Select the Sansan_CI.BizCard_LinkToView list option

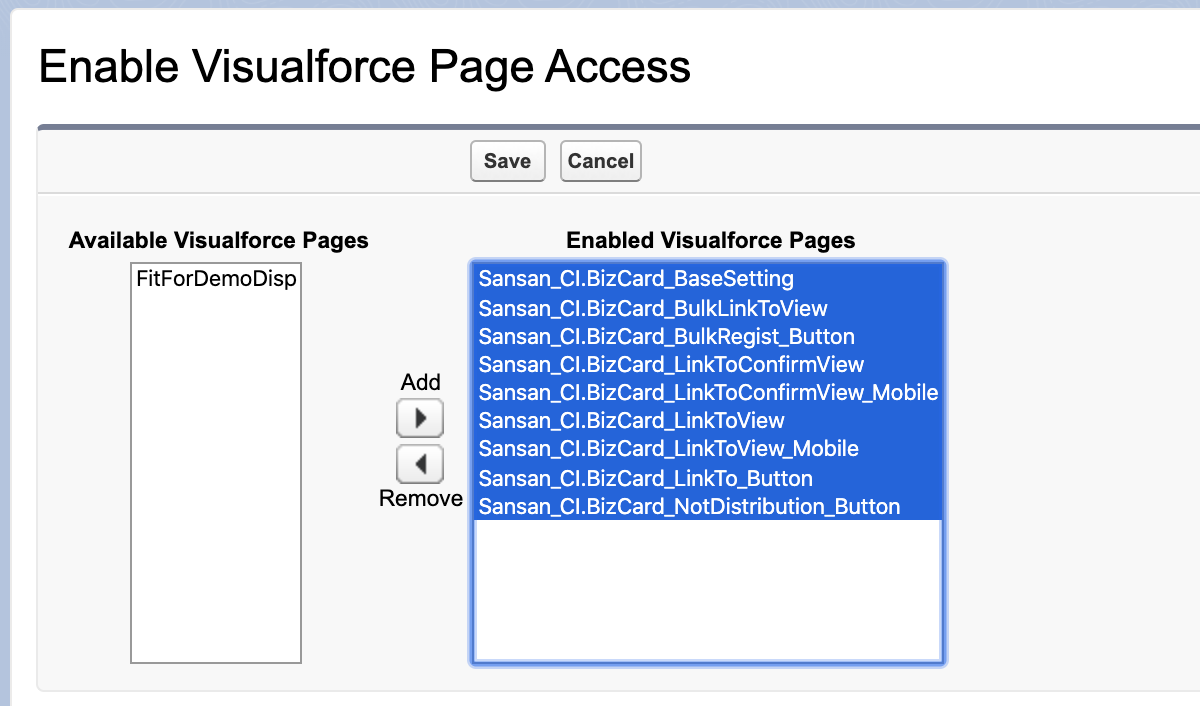click(632, 420)
